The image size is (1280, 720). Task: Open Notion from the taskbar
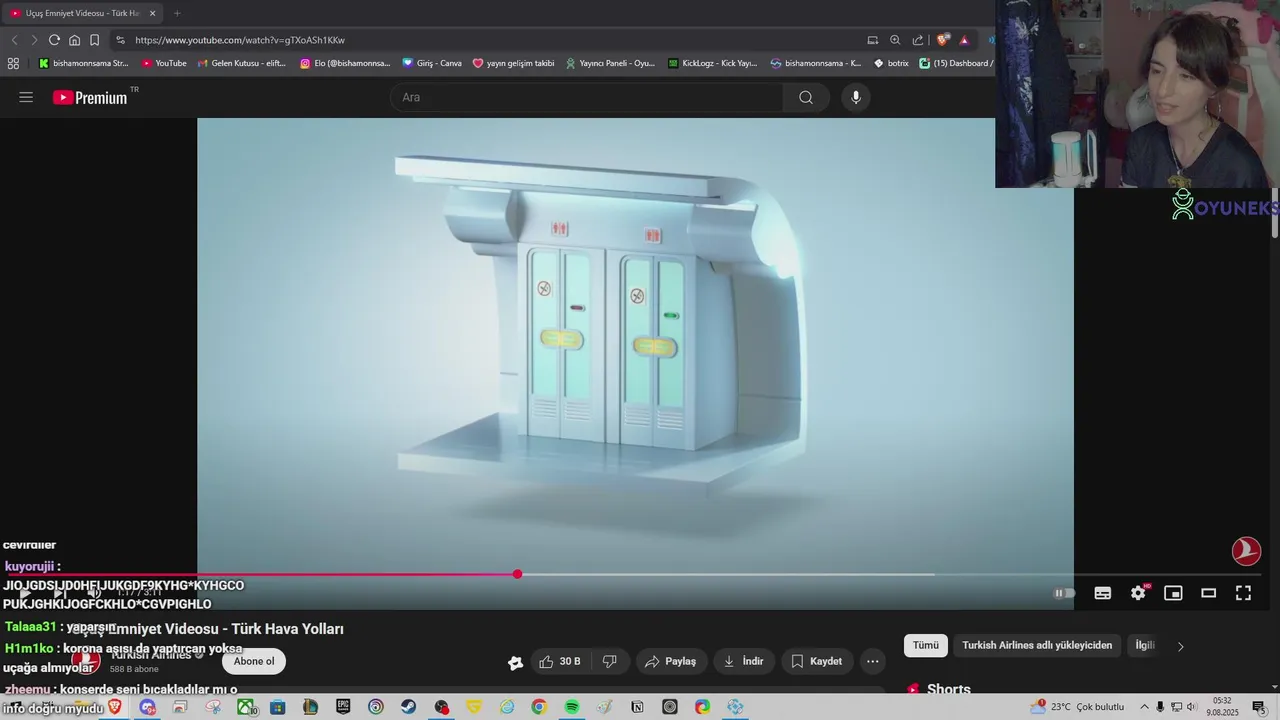(637, 707)
